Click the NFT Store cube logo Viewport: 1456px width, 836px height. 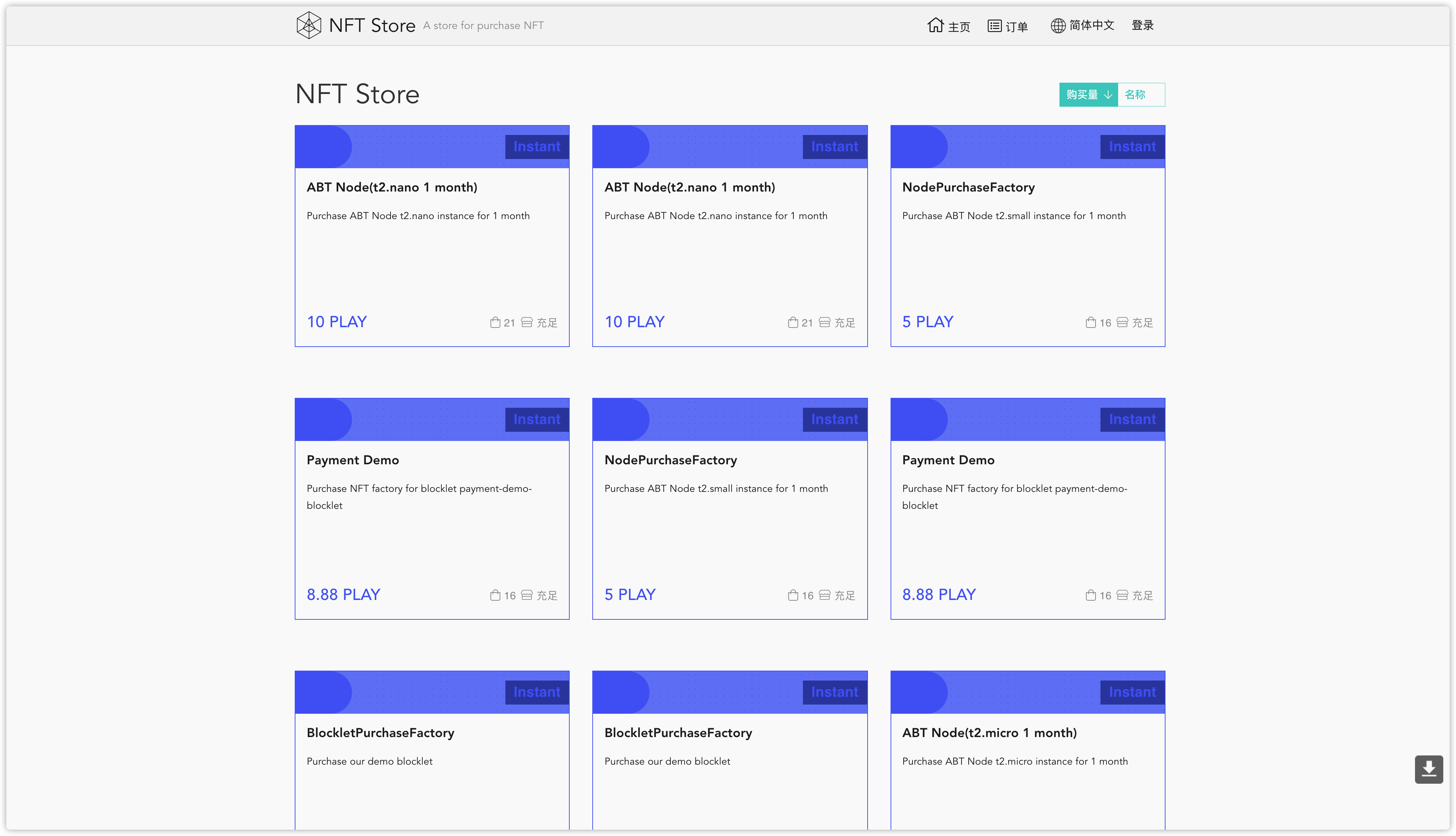(x=308, y=25)
